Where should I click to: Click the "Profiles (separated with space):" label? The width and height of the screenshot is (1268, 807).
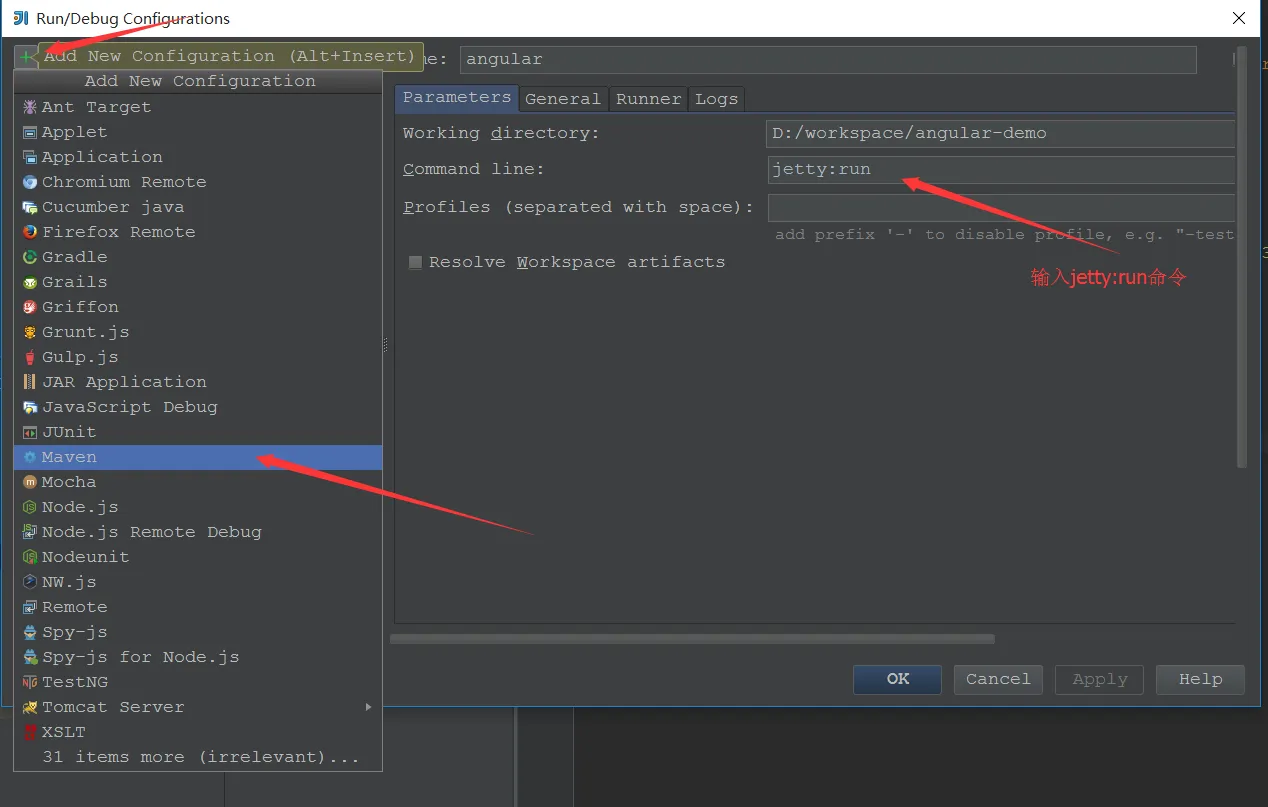[x=579, y=207]
